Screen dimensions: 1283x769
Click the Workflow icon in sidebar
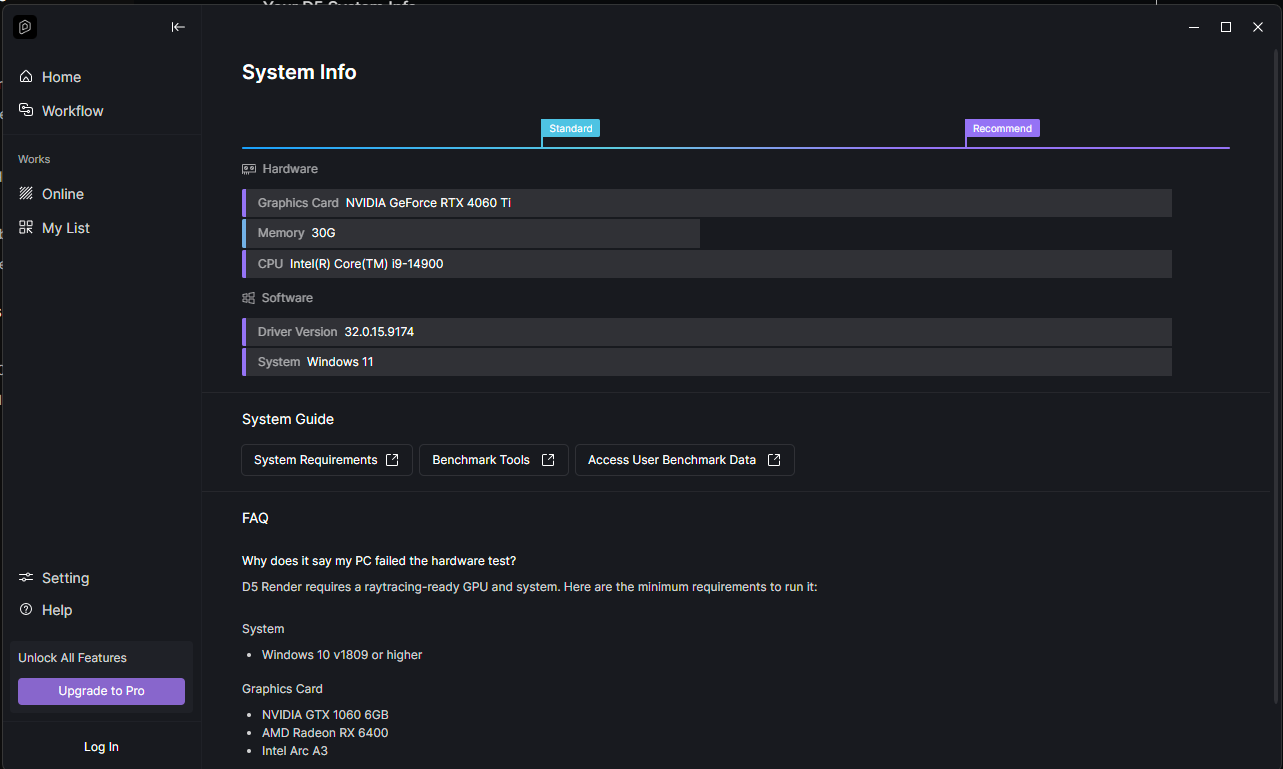pos(26,110)
